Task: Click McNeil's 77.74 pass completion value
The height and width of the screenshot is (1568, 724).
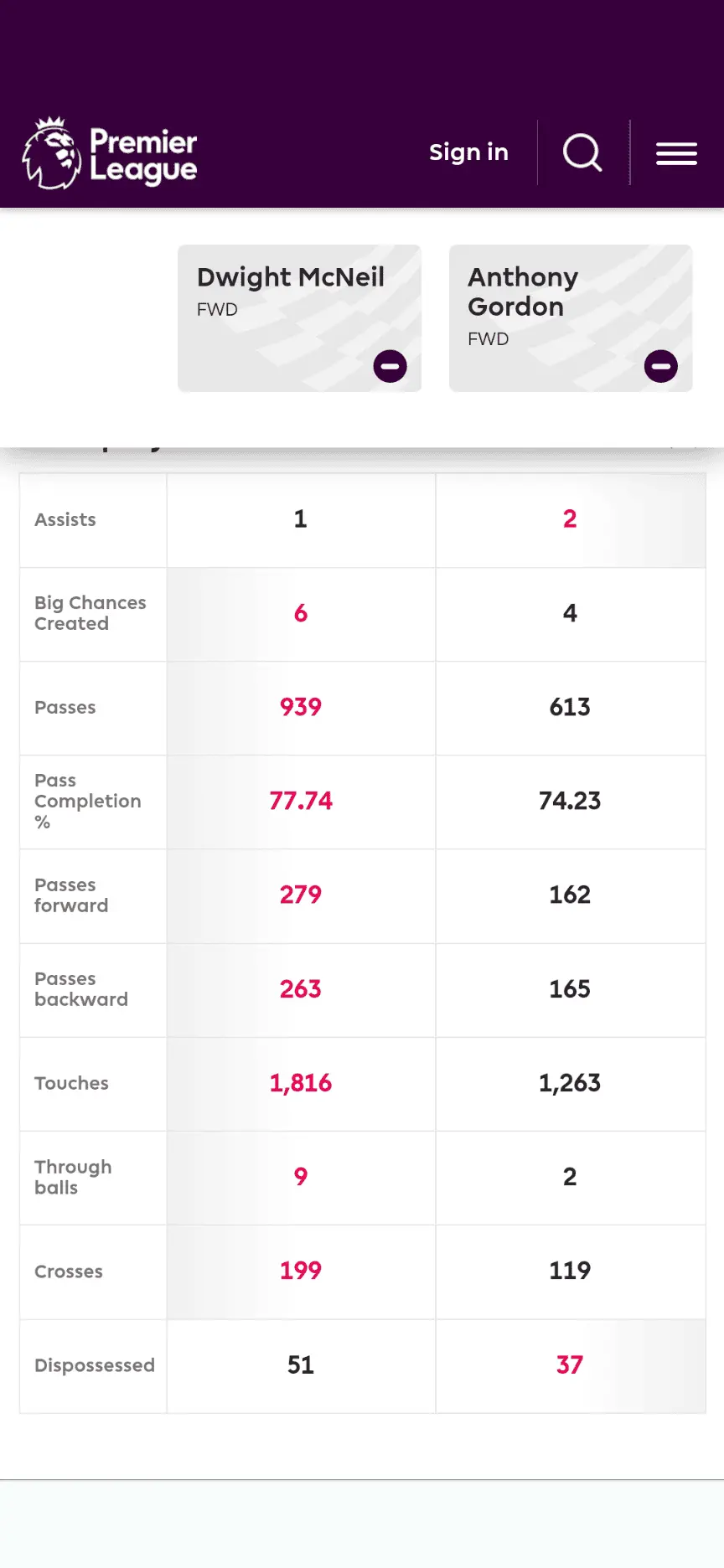Action: 301,801
